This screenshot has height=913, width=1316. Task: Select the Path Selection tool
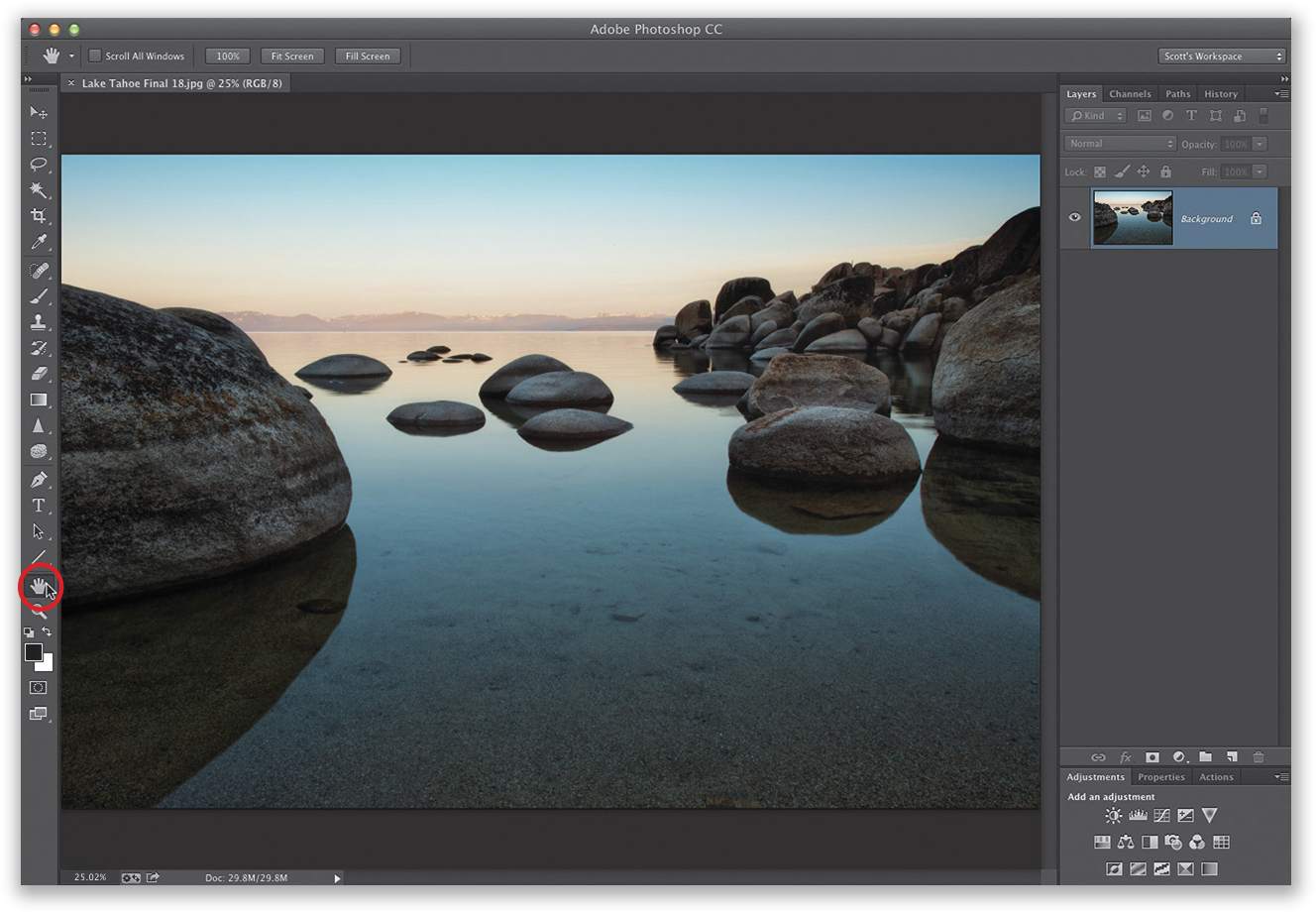pos(39,531)
